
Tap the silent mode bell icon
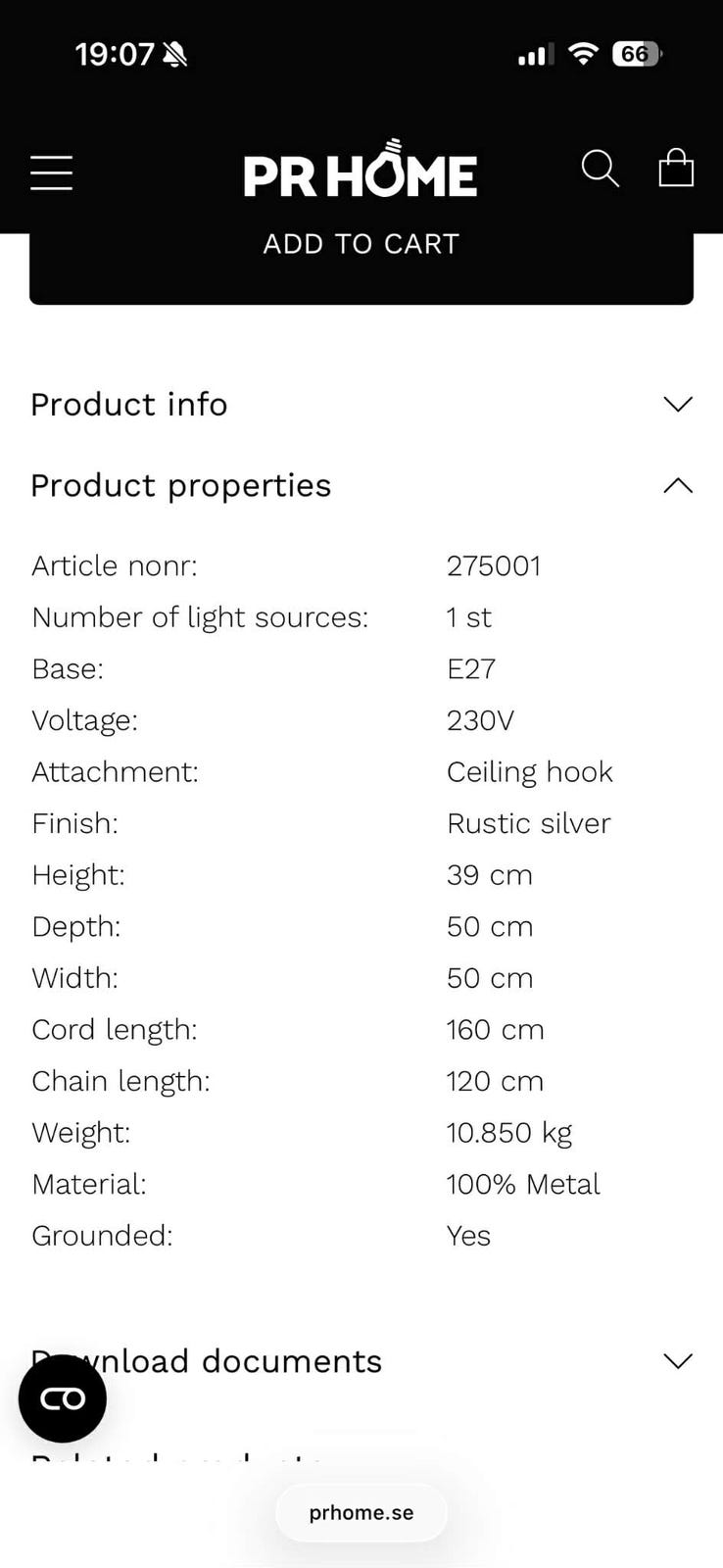pyautogui.click(x=175, y=55)
